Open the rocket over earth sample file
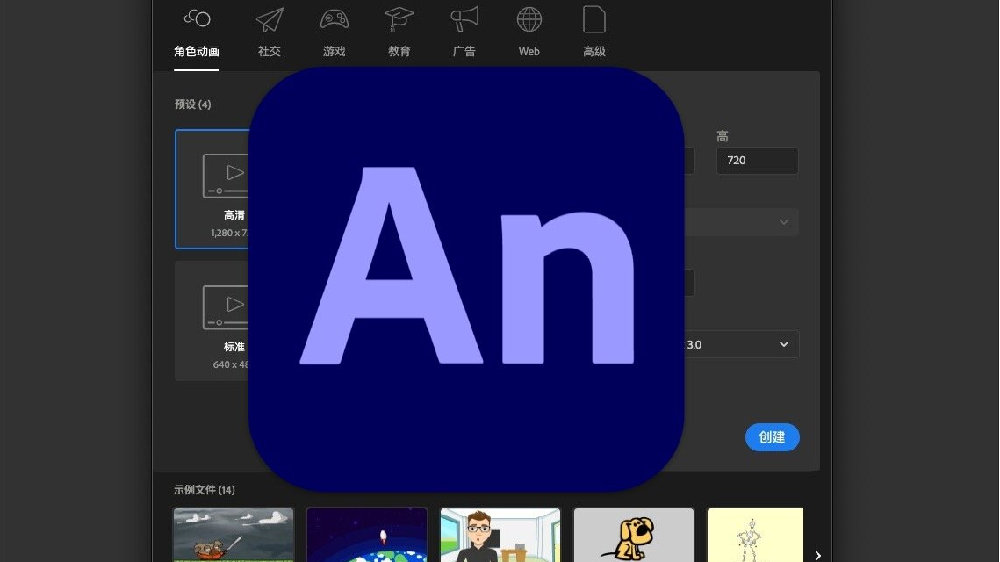Screen dimensions: 1000x562 pos(367,535)
